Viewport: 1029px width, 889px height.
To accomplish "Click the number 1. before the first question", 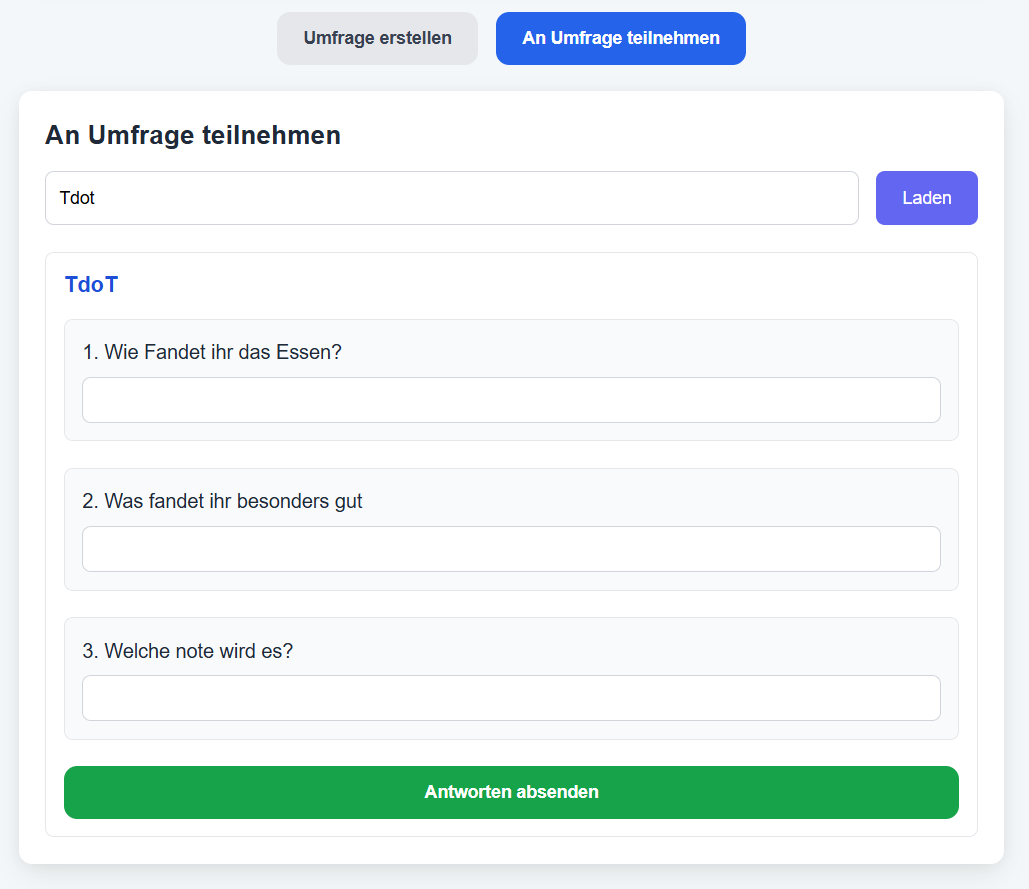I will click(90, 352).
